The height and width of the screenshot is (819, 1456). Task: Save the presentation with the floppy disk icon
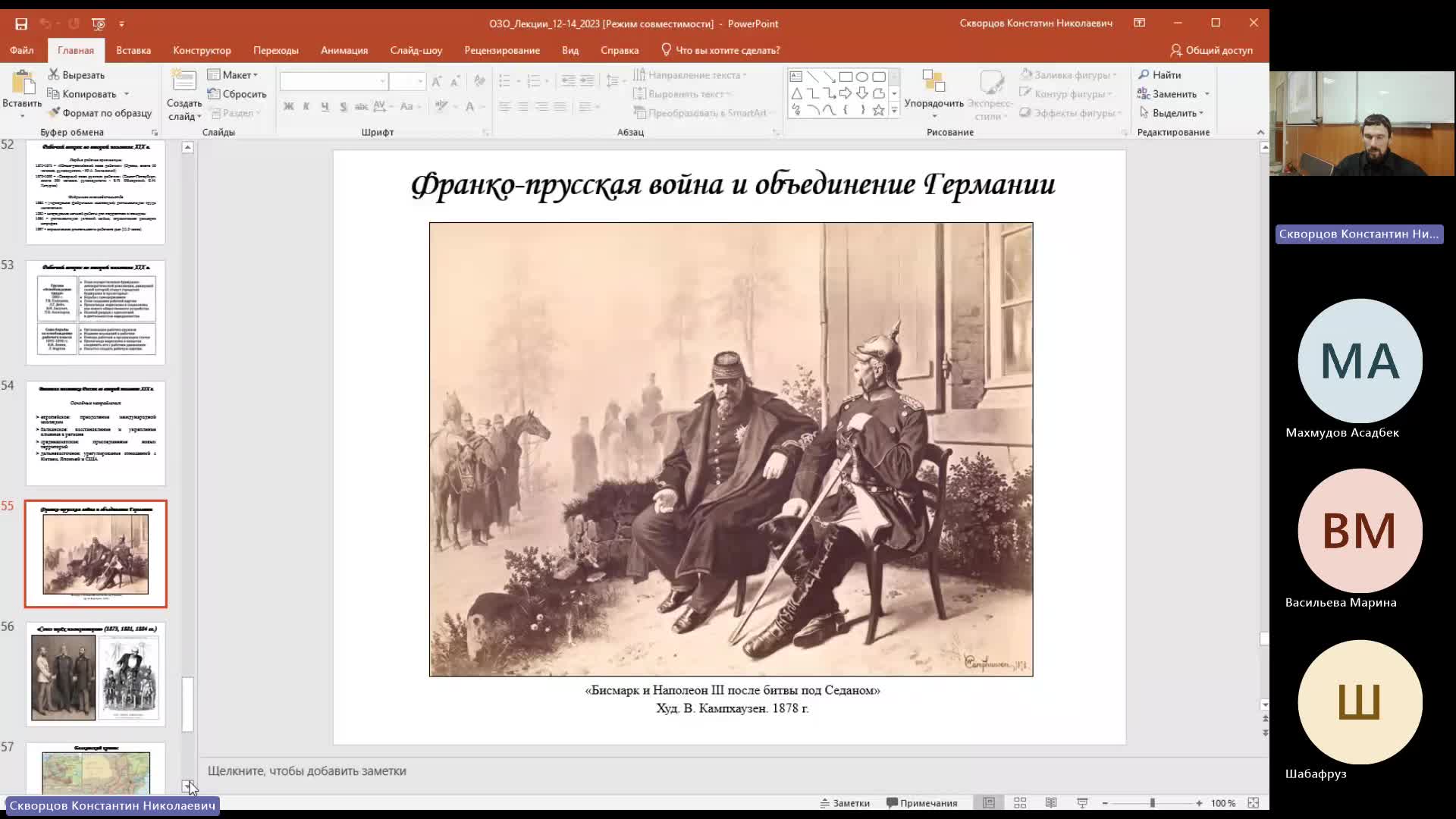(21, 24)
